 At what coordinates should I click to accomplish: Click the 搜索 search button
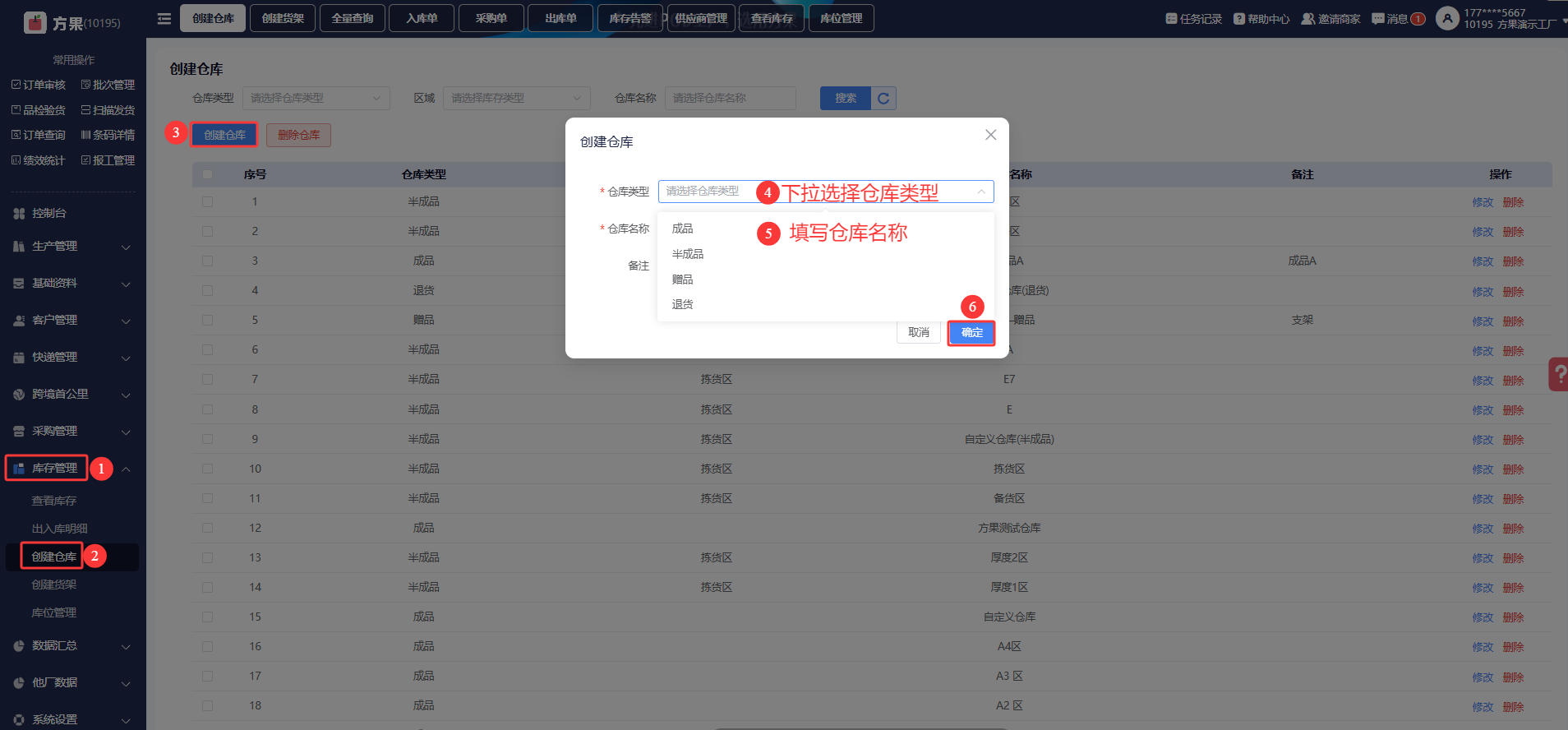pos(846,99)
